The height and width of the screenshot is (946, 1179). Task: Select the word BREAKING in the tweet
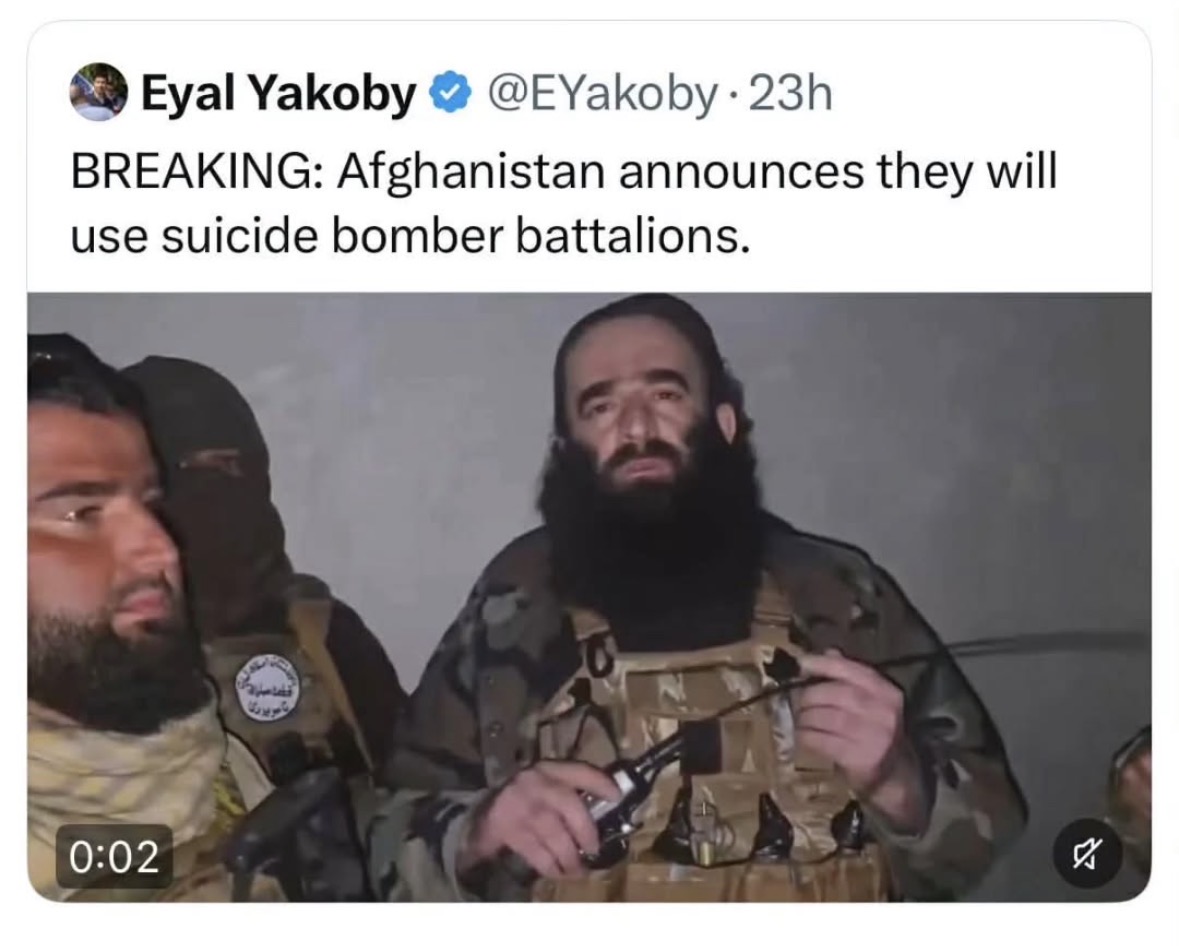(x=192, y=172)
